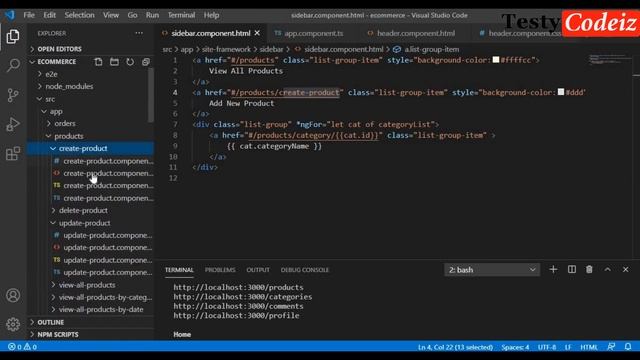Image resolution: width=640 pixels, height=360 pixels.
Task: Click errors and warnings count in status bar
Action: [22, 347]
